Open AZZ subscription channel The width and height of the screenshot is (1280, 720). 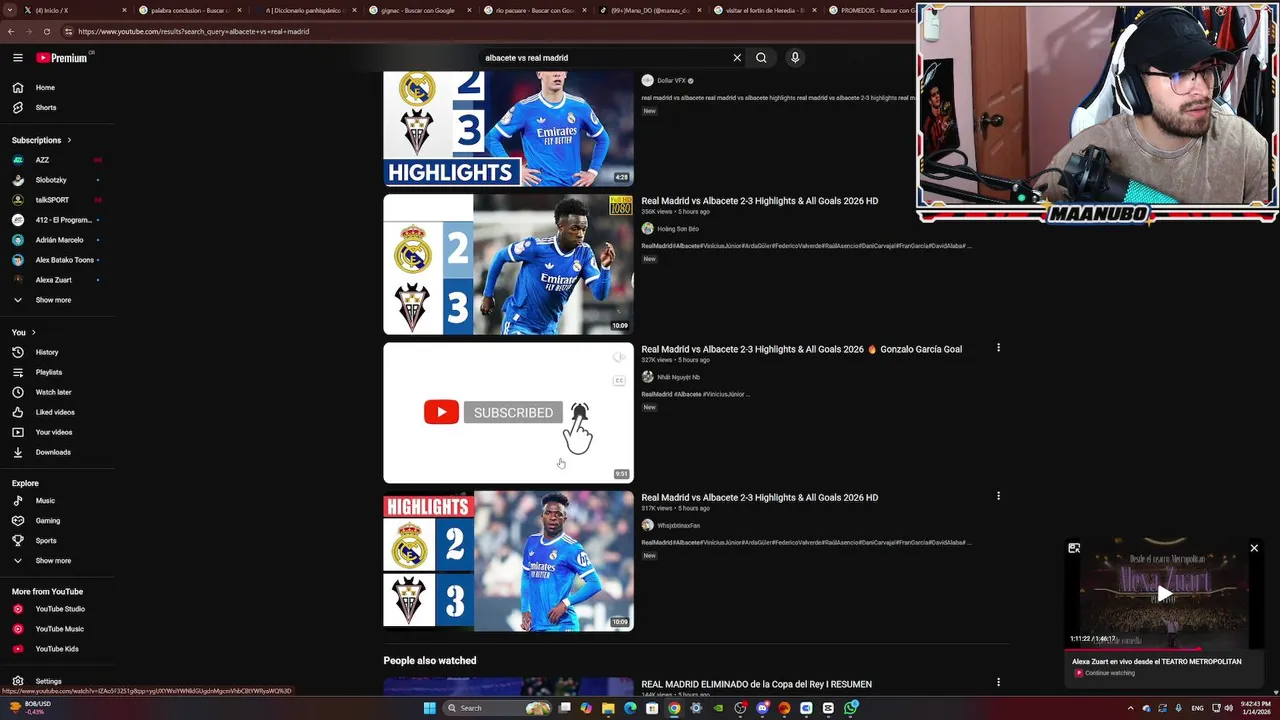57,160
